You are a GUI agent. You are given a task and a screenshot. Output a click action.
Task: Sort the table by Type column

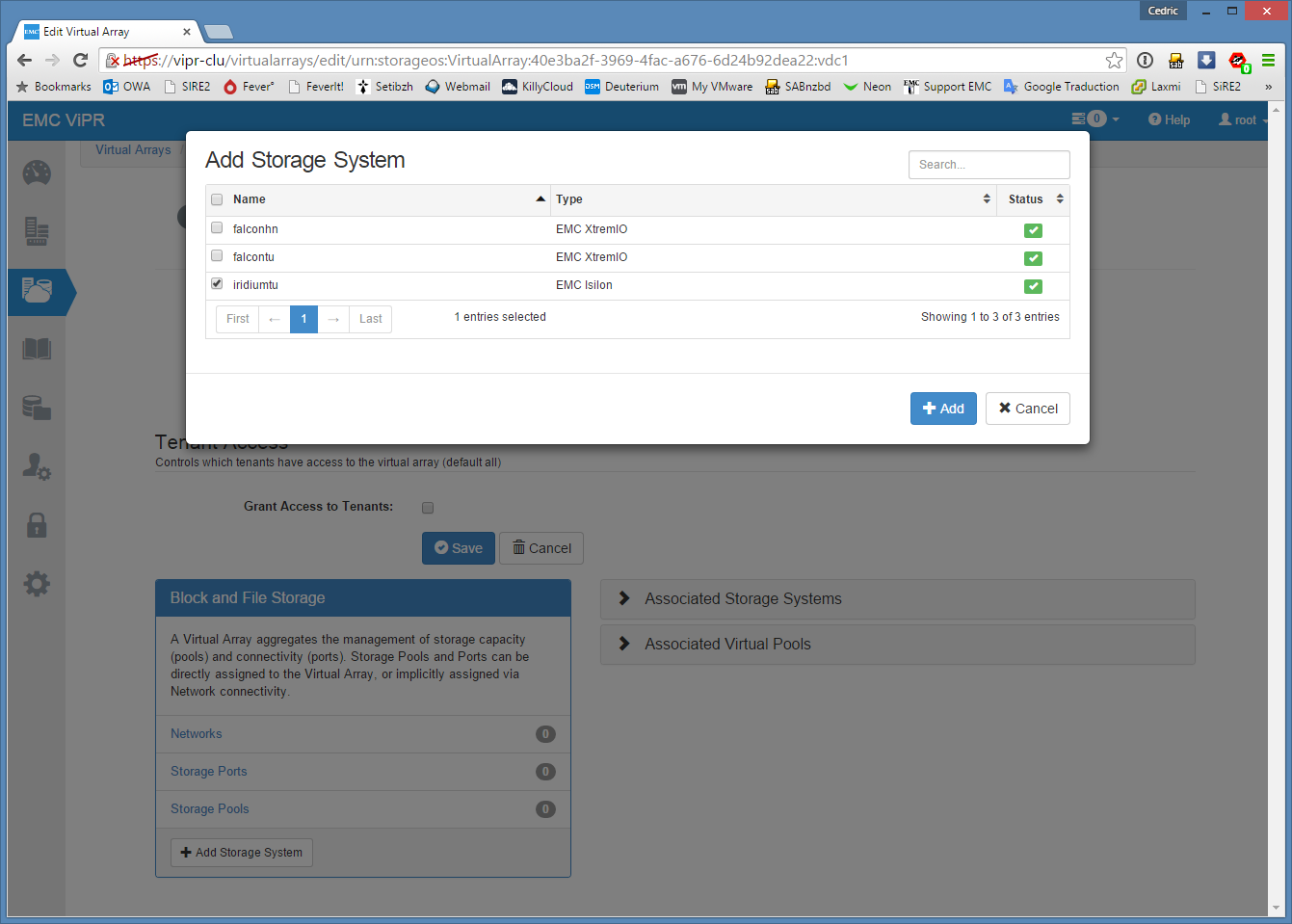coord(772,199)
